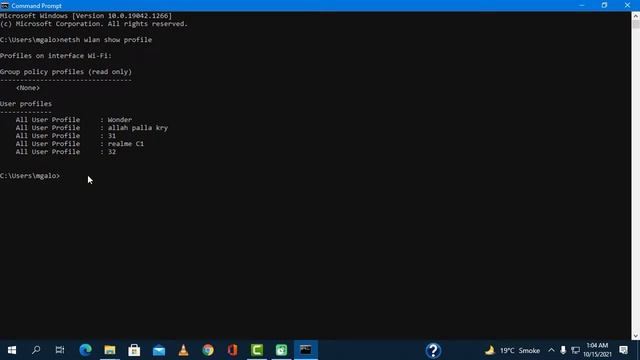640x360 pixels.
Task: Launch Microsoft Edge from taskbar
Action: point(85,350)
